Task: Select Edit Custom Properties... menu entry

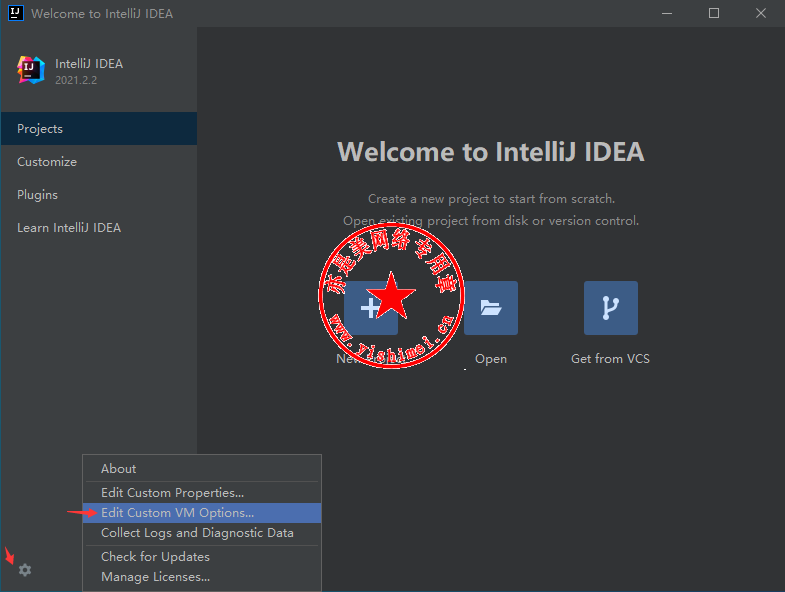Action: click(202, 493)
